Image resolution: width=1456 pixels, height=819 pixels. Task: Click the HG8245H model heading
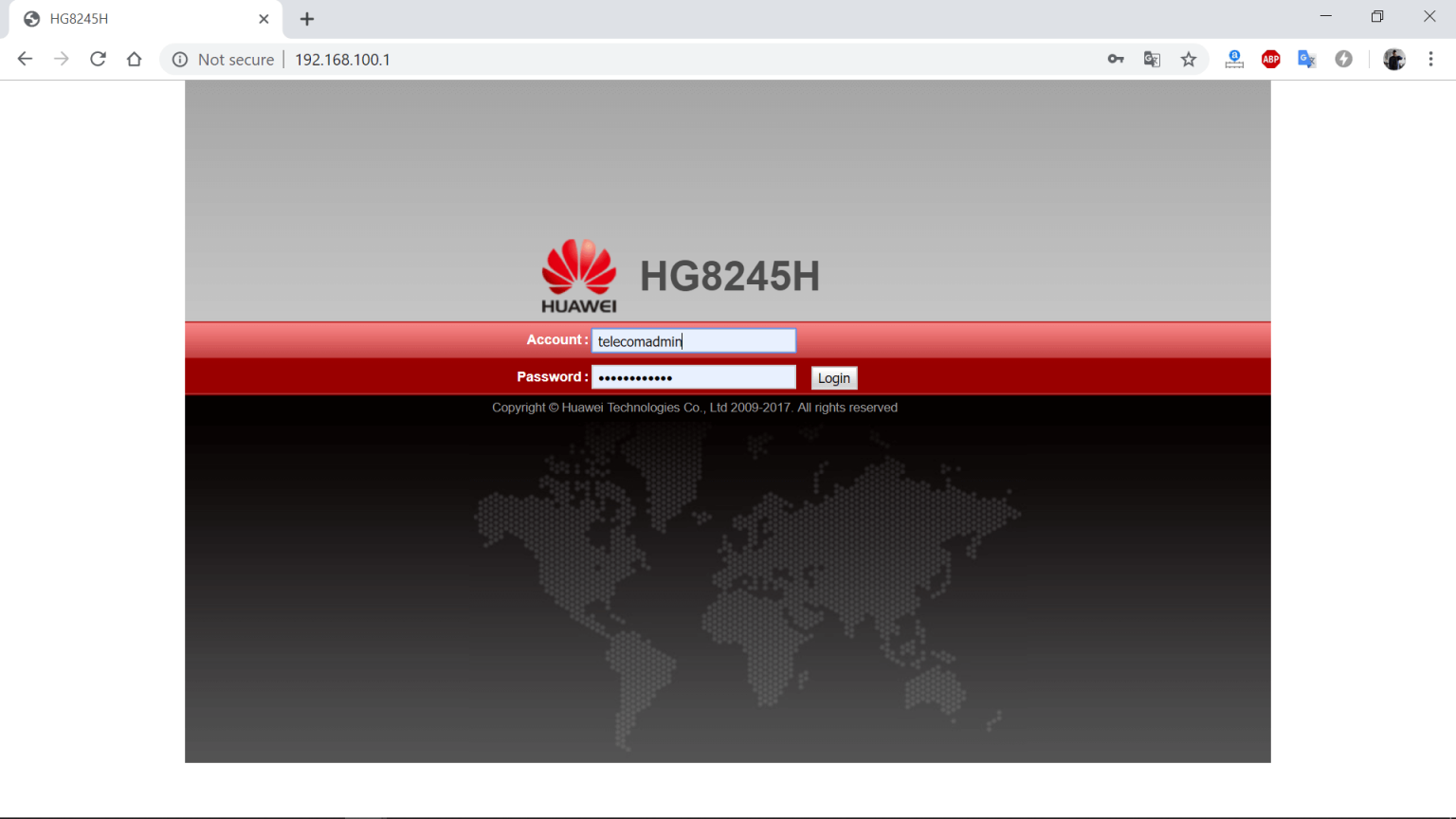point(730,277)
